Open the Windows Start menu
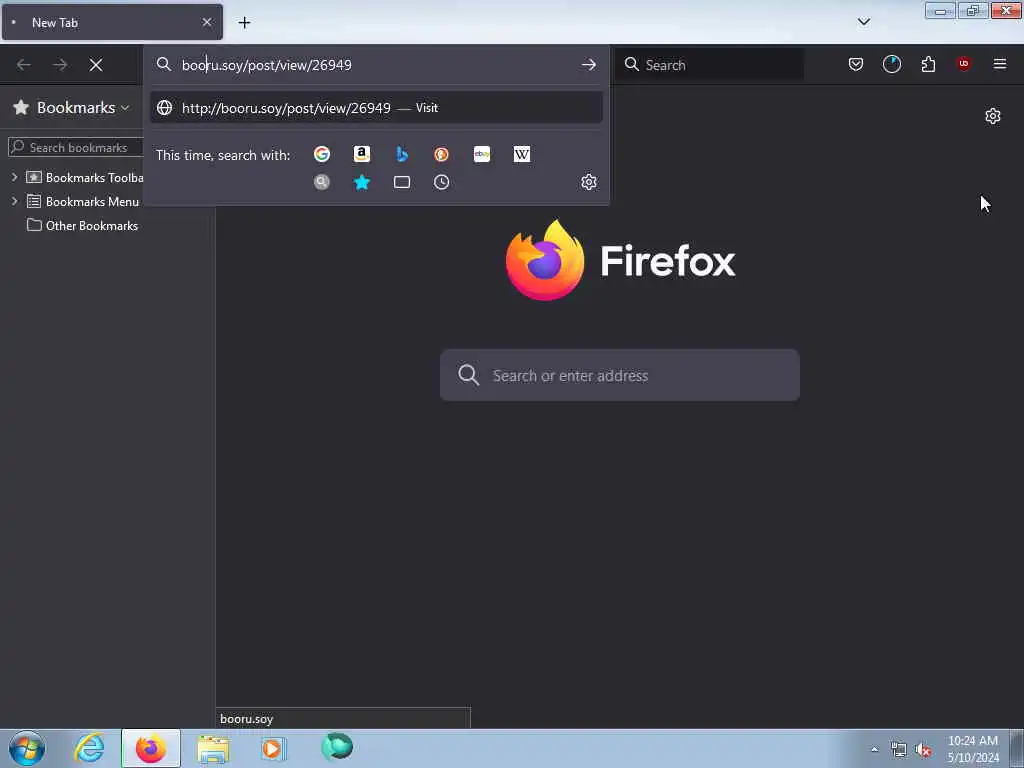This screenshot has height=768, width=1024. [27, 748]
